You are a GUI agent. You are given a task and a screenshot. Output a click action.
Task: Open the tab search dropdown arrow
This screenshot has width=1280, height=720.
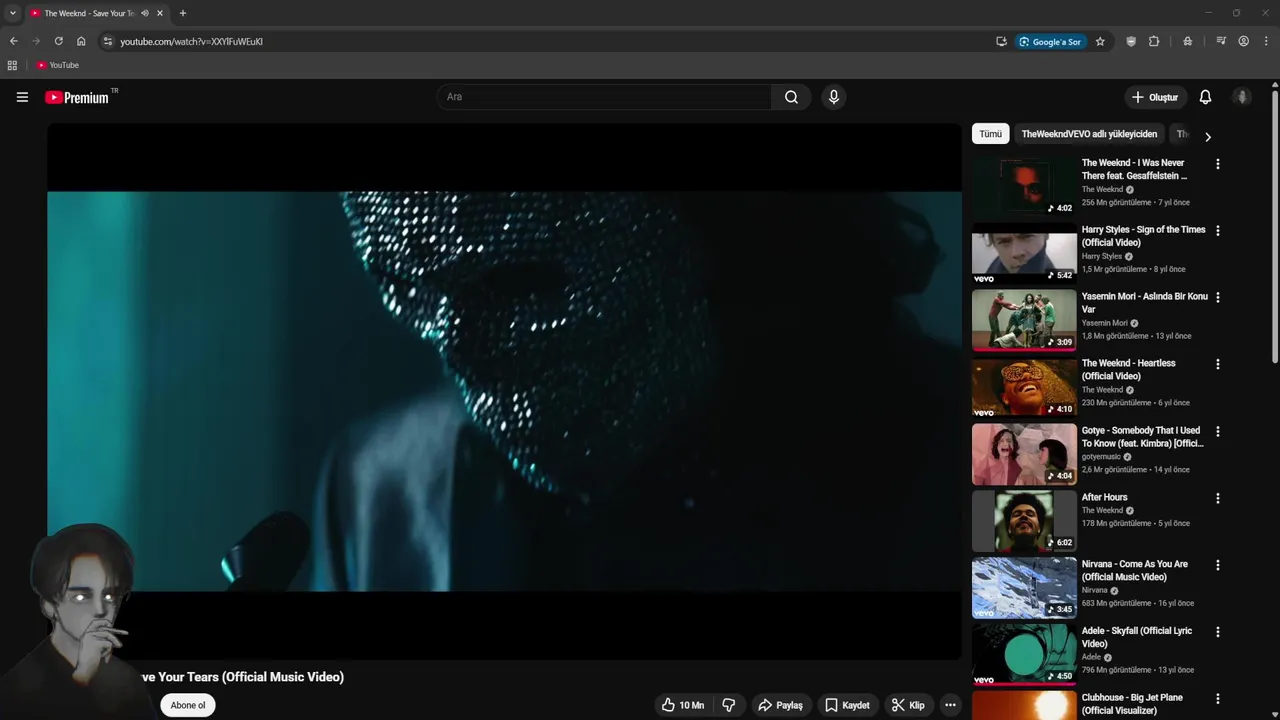click(x=12, y=13)
